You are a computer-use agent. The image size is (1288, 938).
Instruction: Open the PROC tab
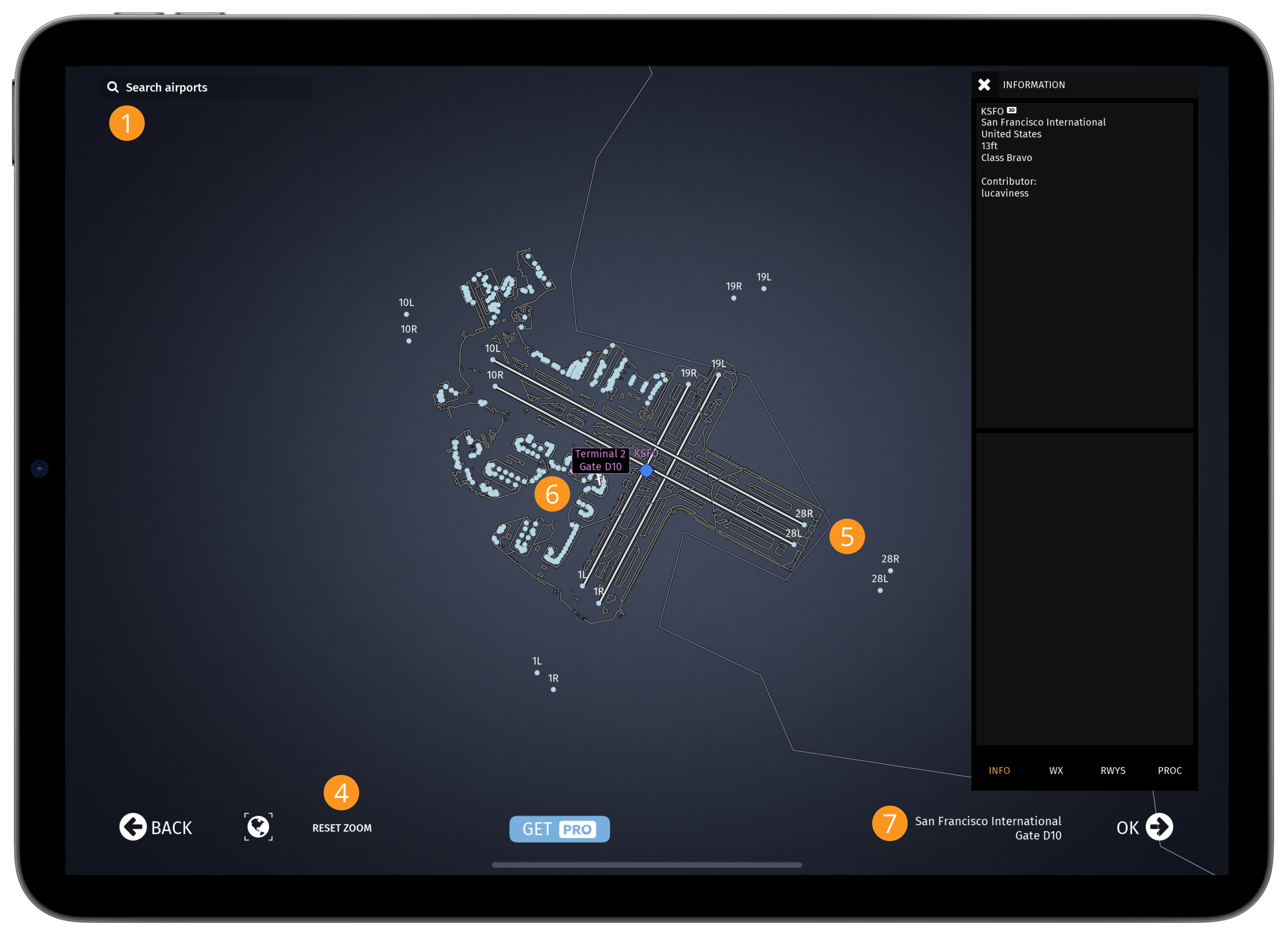pyautogui.click(x=1169, y=771)
